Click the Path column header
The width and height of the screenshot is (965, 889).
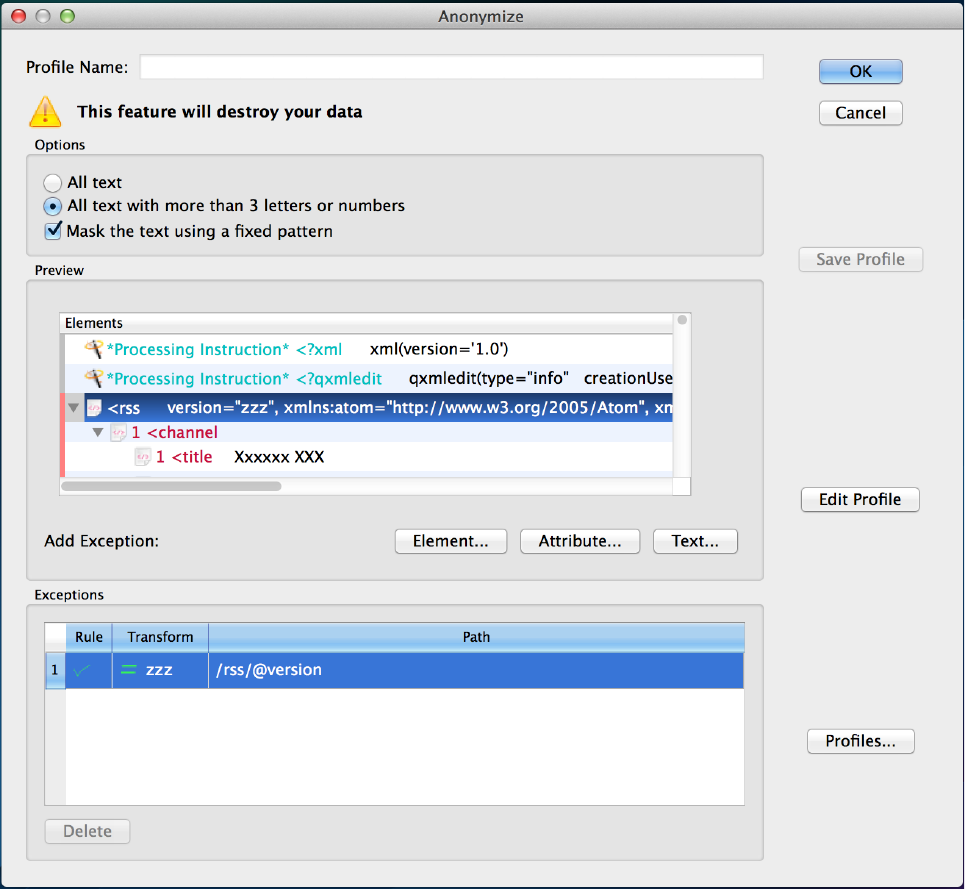point(476,637)
